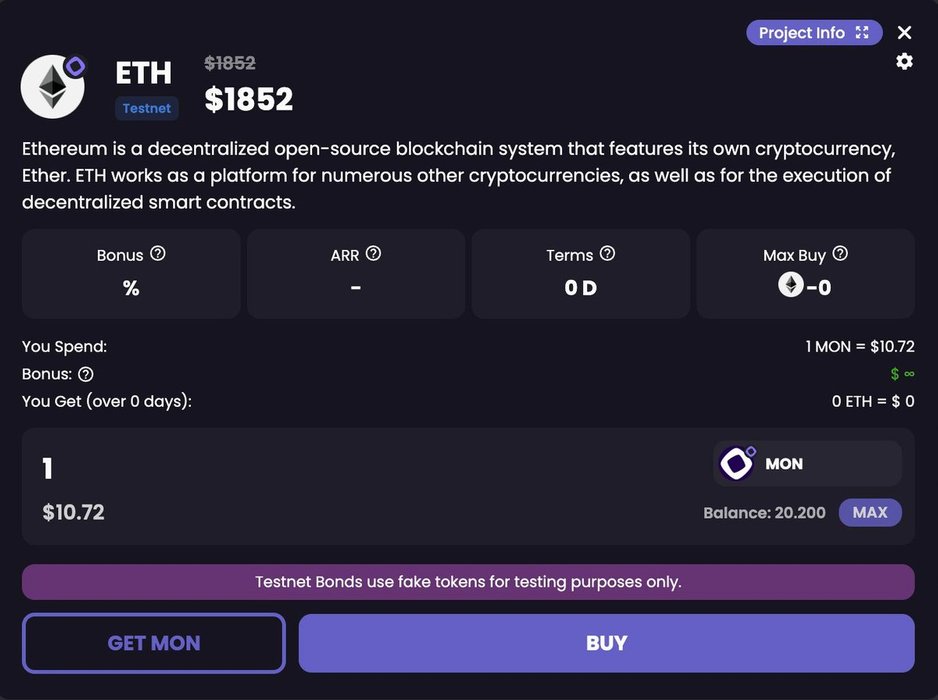Click the $1852 ETH price
Screen dimensions: 938x700
point(249,99)
